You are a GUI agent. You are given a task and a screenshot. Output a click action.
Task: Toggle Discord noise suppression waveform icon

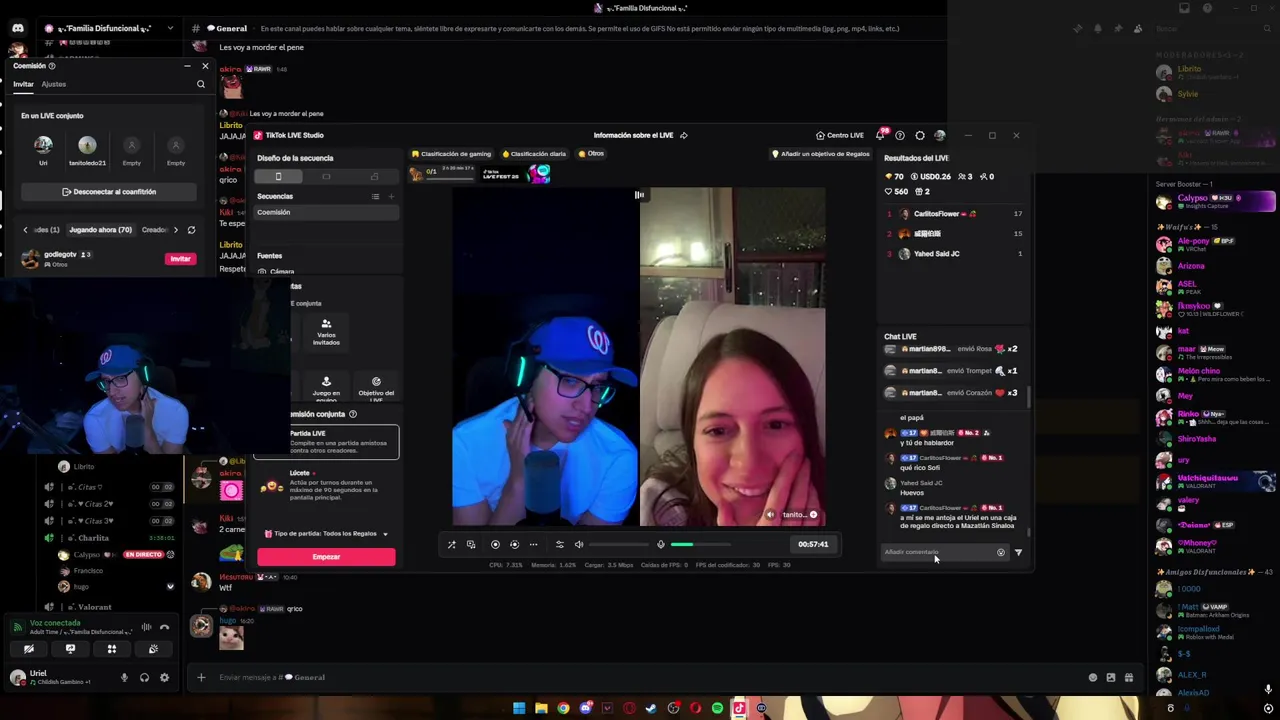pyautogui.click(x=146, y=627)
